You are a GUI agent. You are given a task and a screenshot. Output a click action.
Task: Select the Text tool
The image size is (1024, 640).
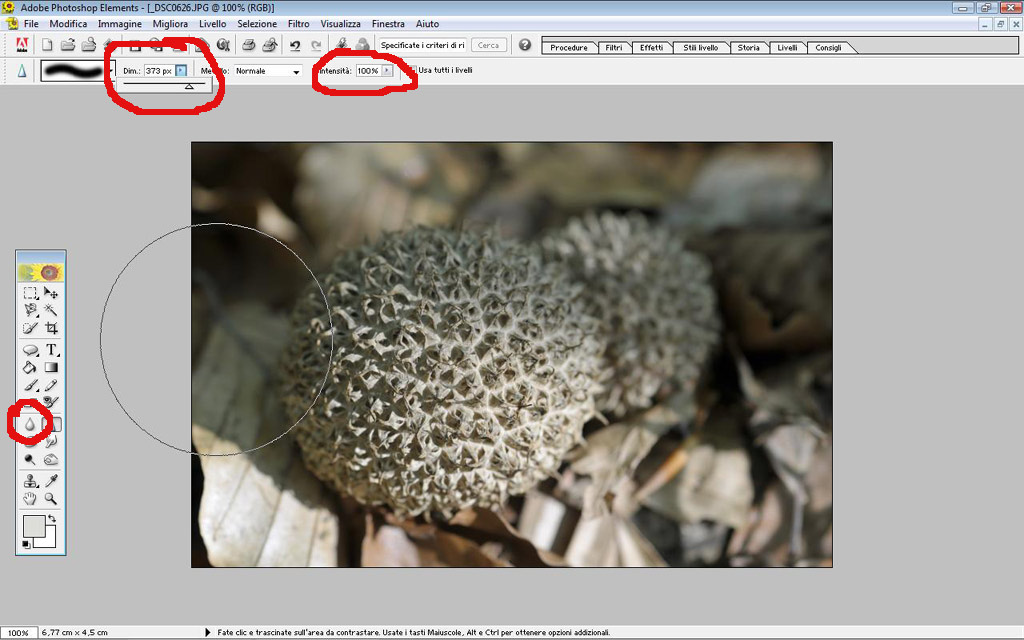coord(51,350)
